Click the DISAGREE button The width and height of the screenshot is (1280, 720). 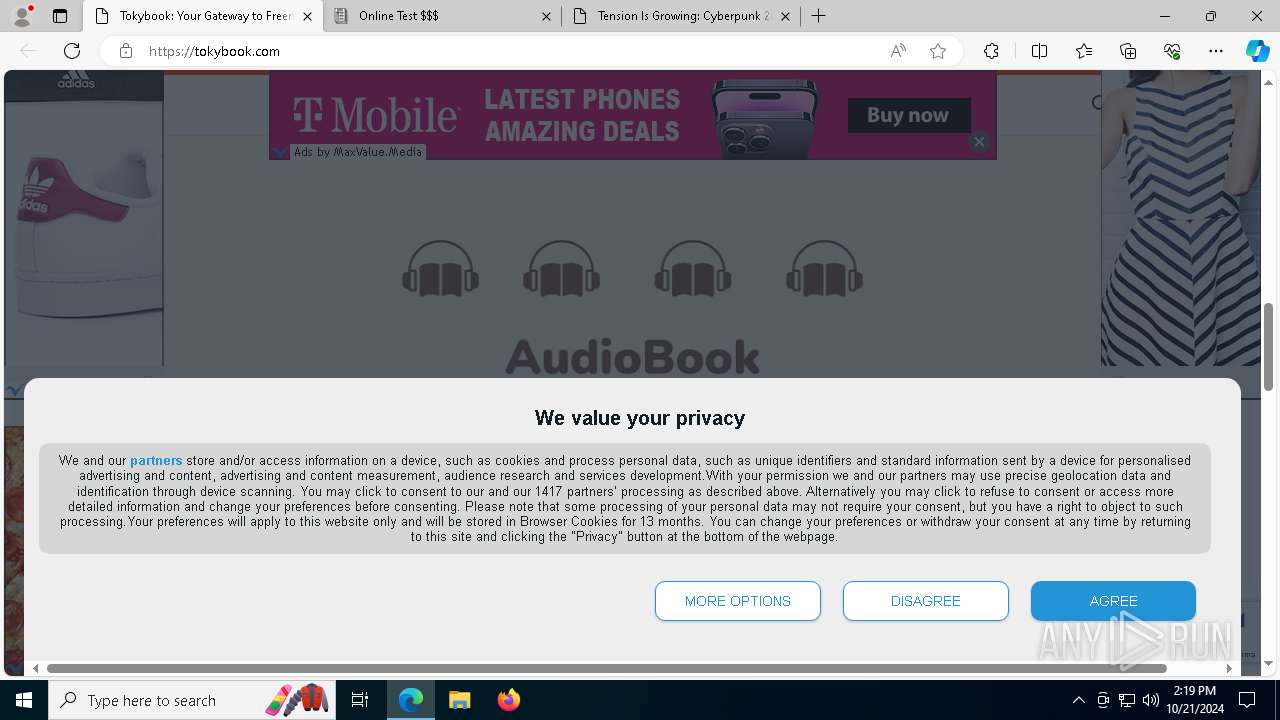coord(926,601)
